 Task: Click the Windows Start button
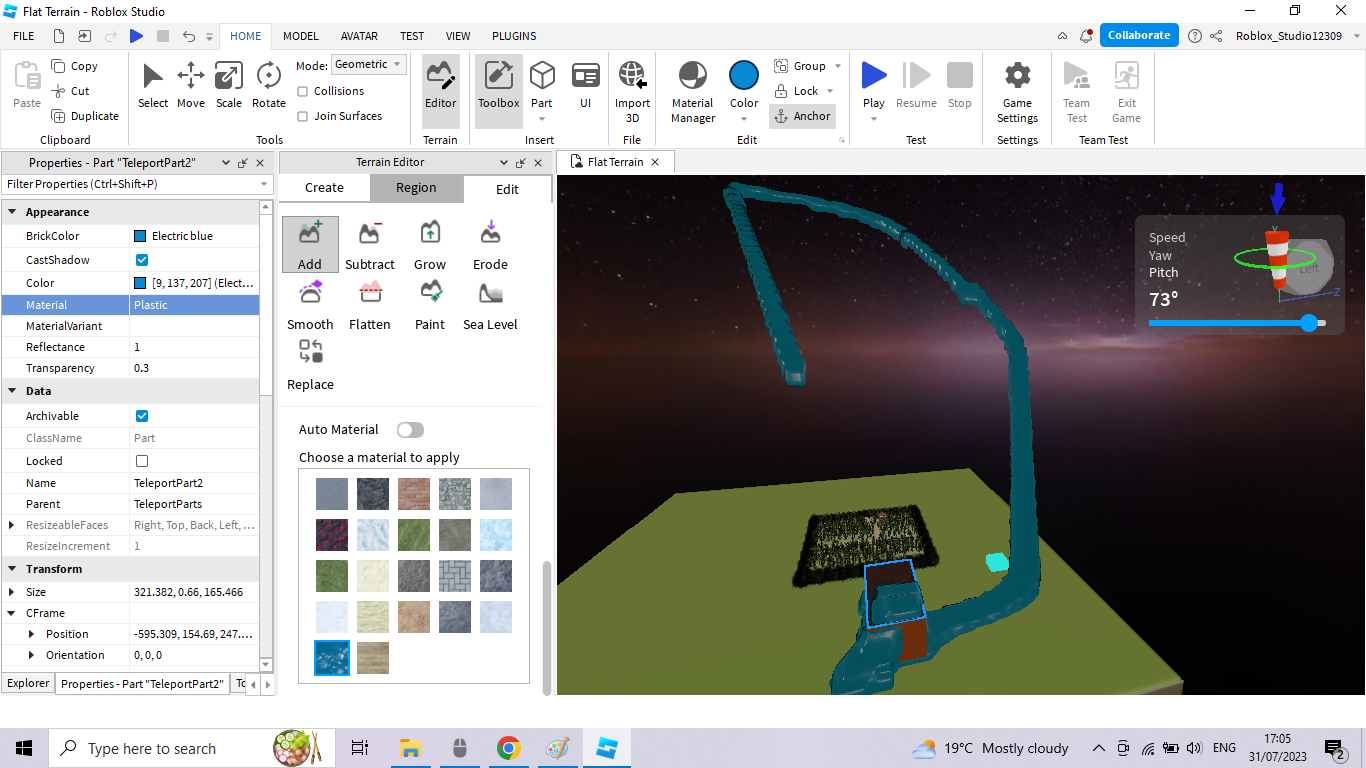(x=24, y=748)
